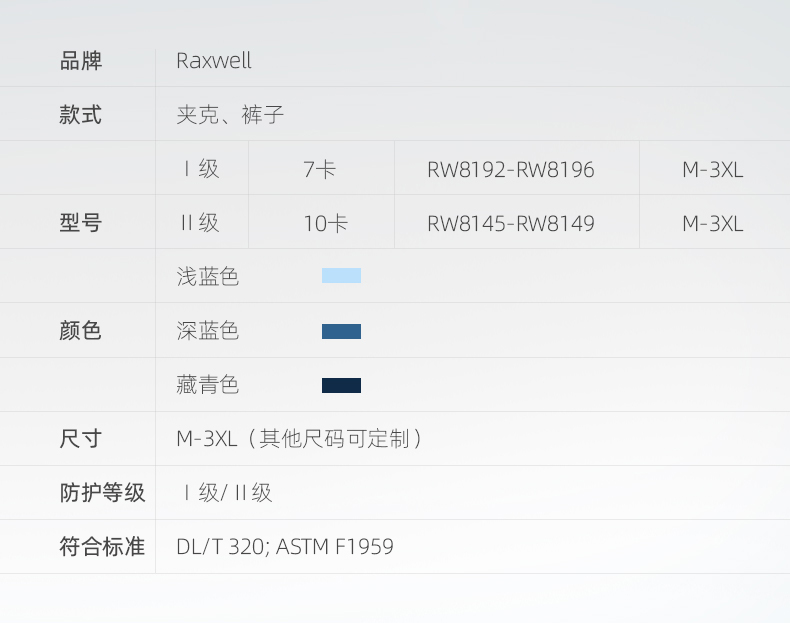Click the DL/T 320; ASTM F1959 standard text

tap(285, 547)
